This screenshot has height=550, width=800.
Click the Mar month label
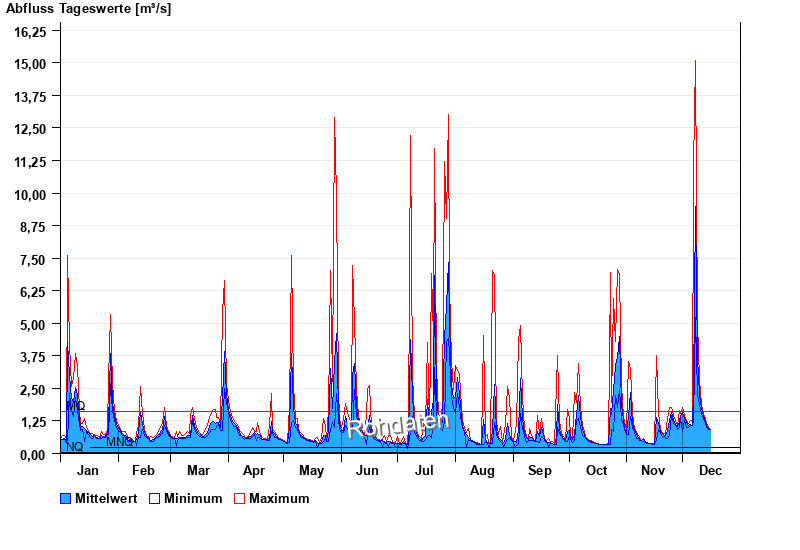(x=198, y=470)
